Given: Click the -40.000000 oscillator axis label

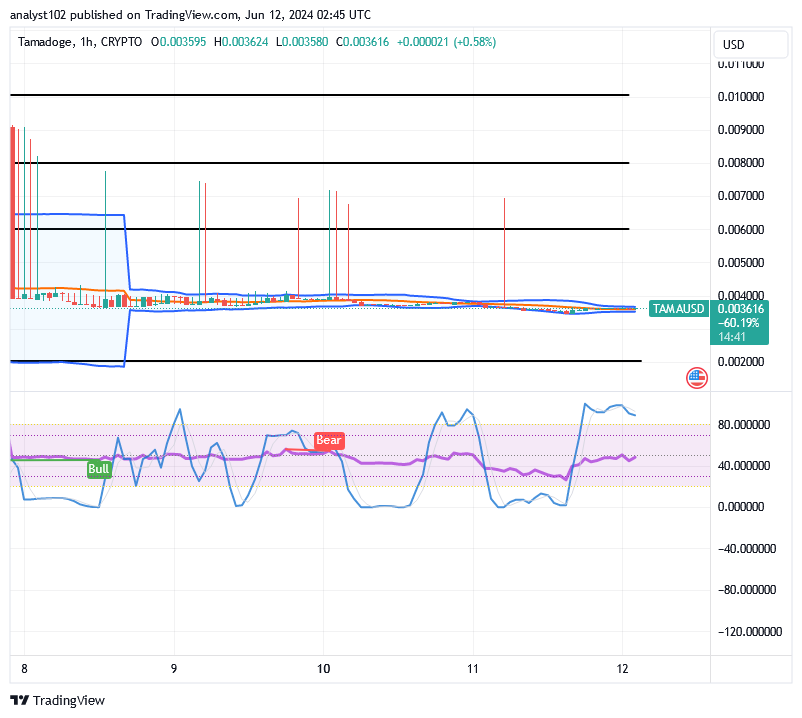Looking at the screenshot, I should pos(747,549).
